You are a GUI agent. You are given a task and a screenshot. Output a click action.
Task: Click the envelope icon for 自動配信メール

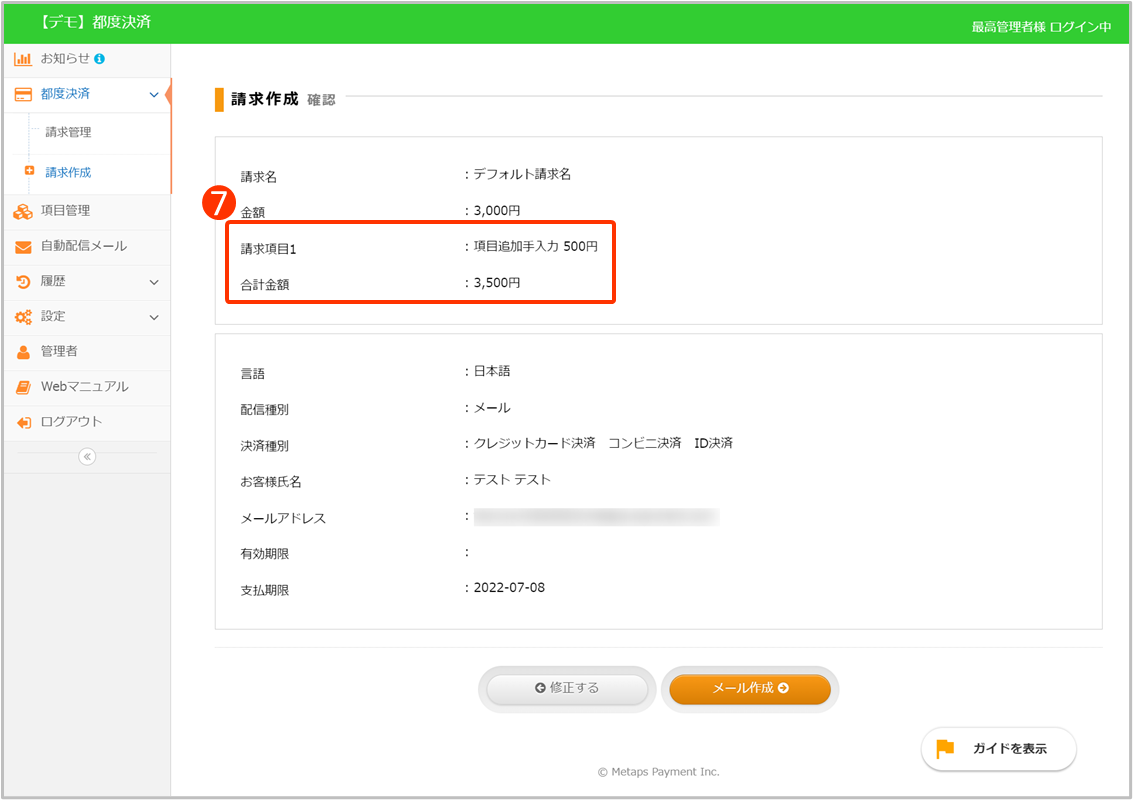(x=23, y=247)
